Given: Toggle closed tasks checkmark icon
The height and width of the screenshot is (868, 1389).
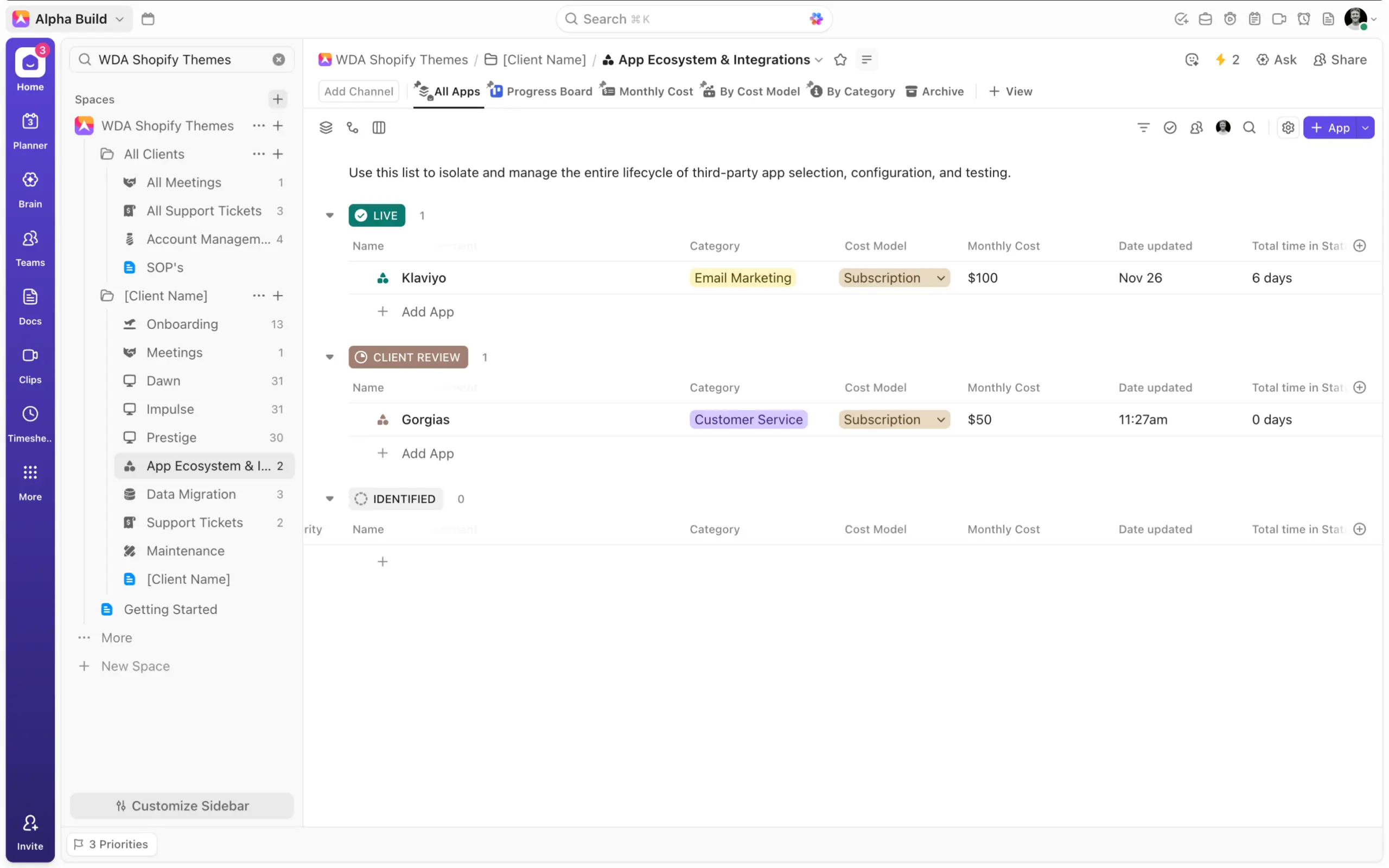Looking at the screenshot, I should (x=1169, y=127).
